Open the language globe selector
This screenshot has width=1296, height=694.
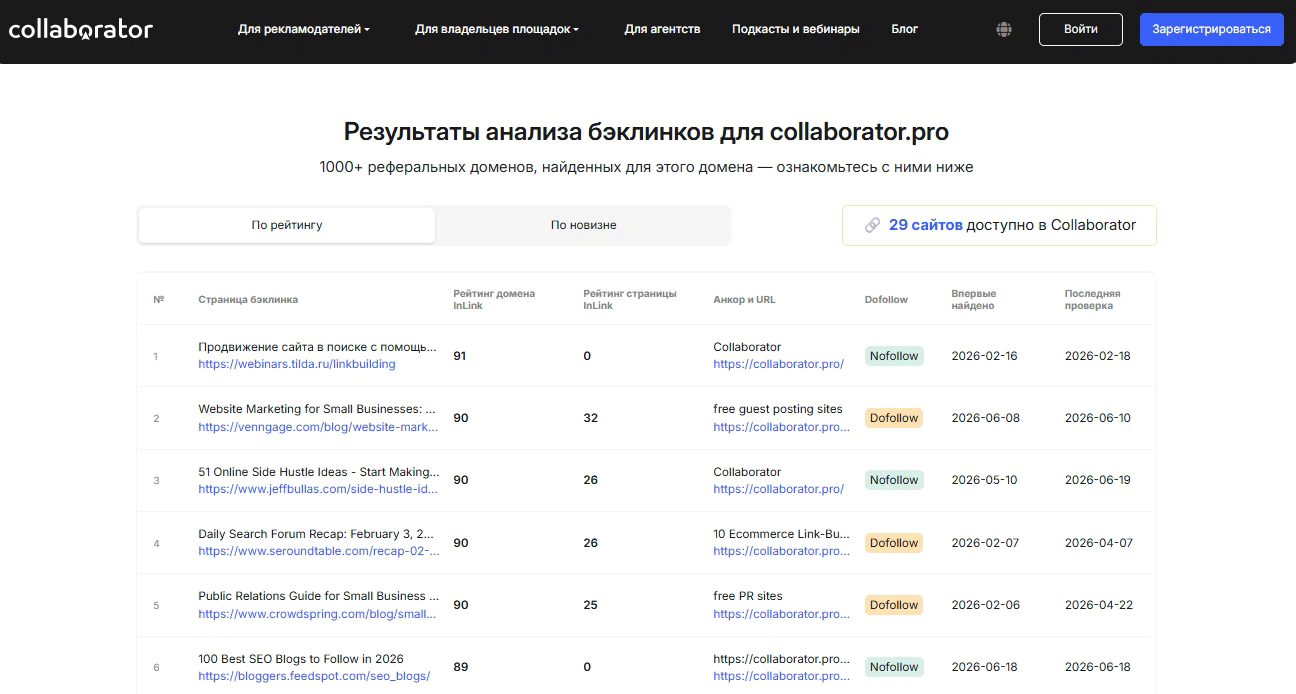pos(1004,30)
